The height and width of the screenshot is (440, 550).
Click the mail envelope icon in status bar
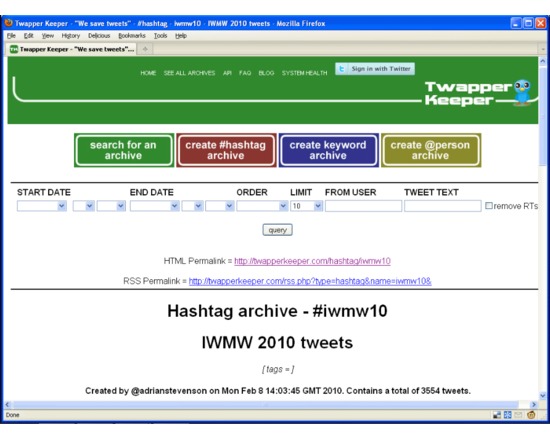point(518,415)
